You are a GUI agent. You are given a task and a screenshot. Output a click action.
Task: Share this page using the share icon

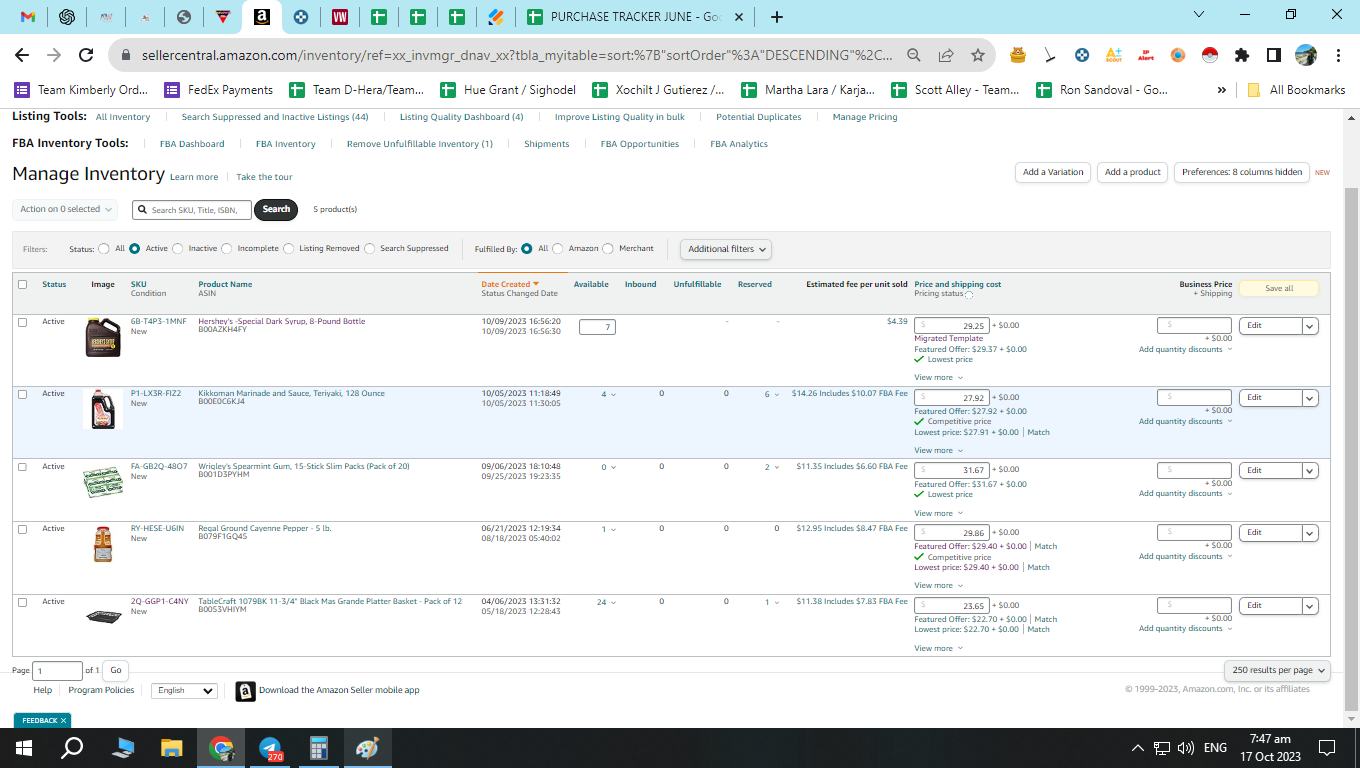pos(945,55)
